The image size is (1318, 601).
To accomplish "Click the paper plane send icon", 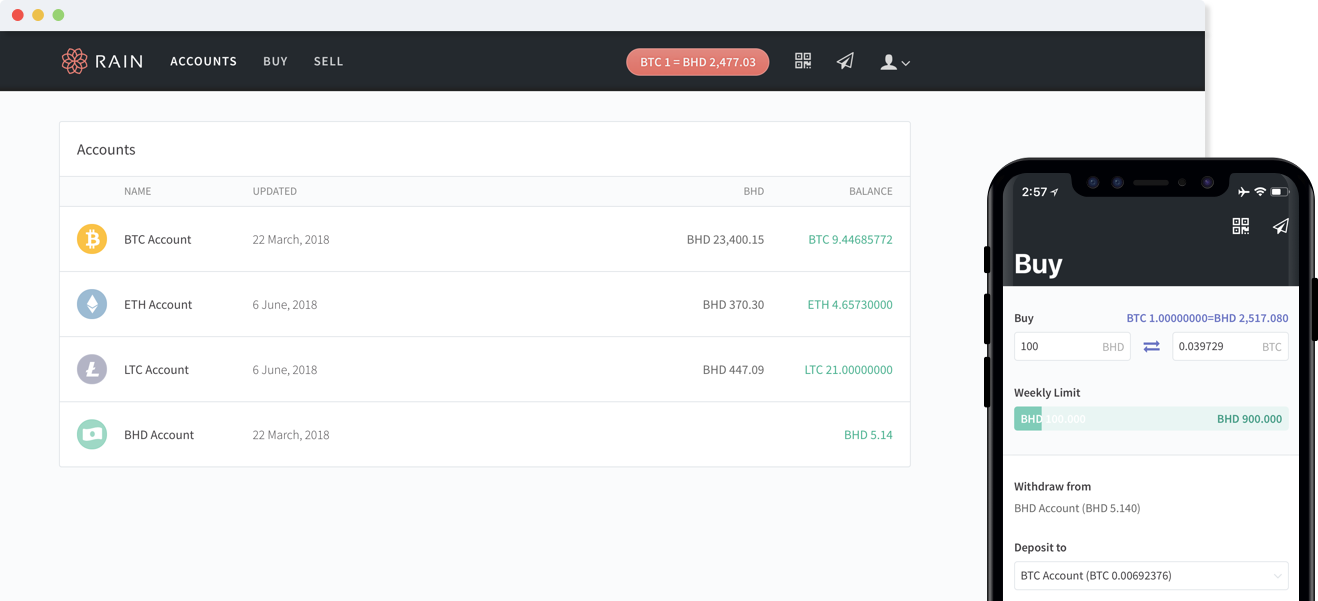I will 845,61.
